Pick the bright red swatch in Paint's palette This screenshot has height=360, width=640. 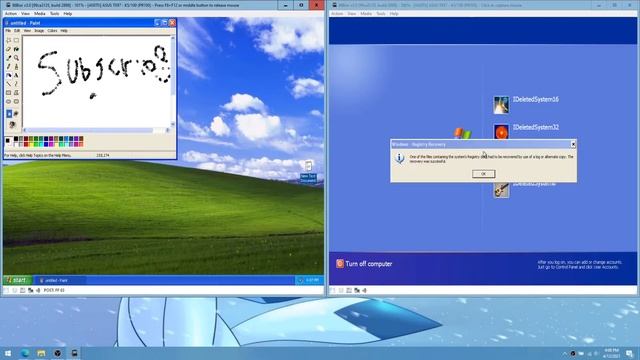26,144
